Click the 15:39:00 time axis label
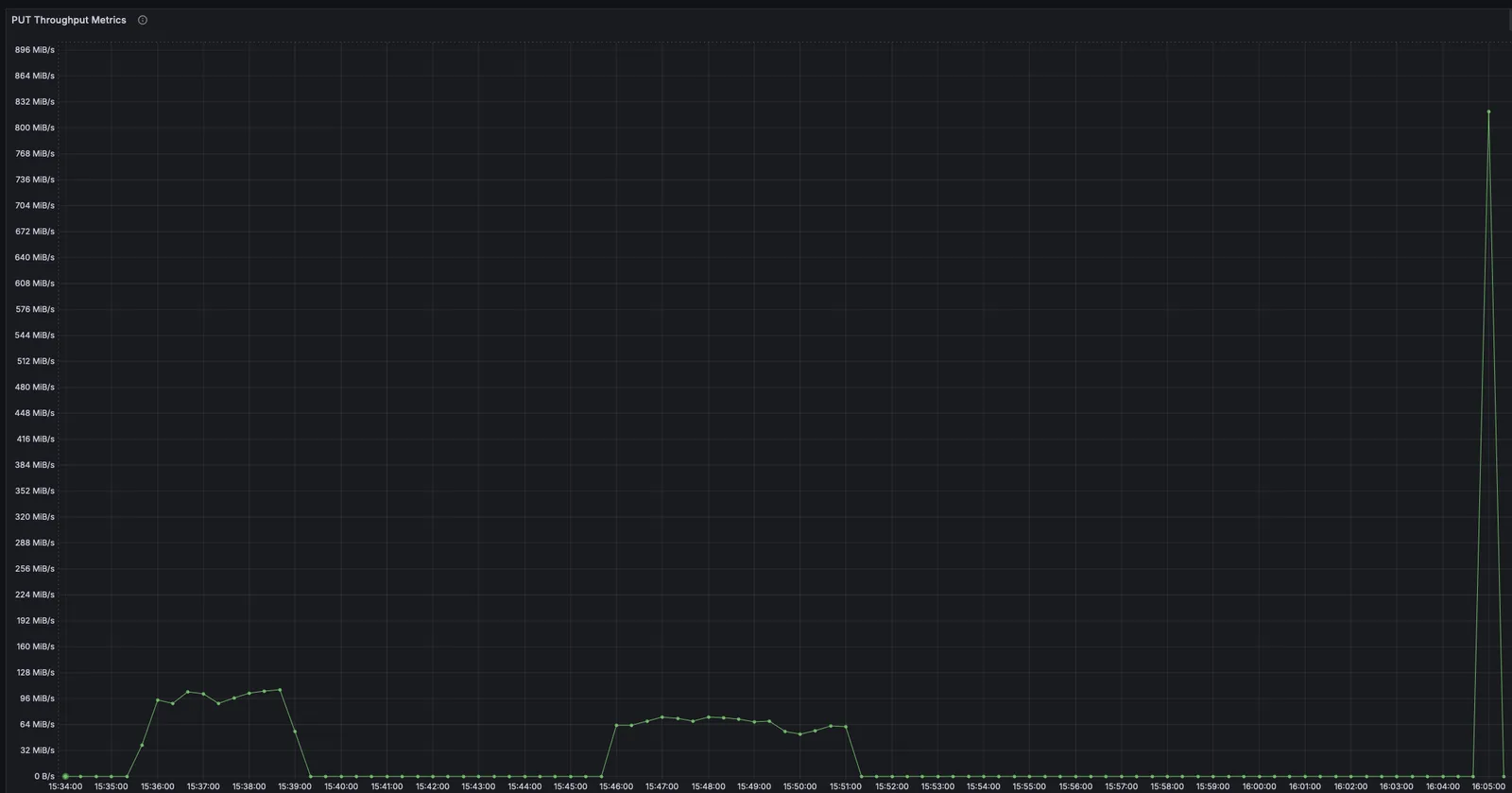Viewport: 1512px width, 793px height. click(295, 786)
